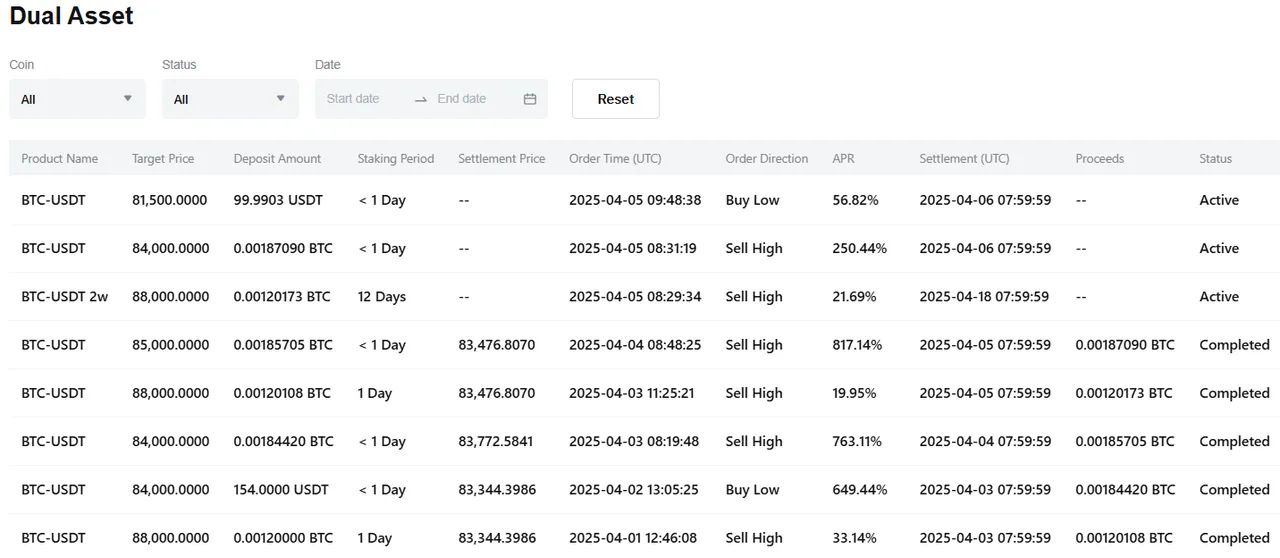The width and height of the screenshot is (1280, 558).
Task: Click settlement date 2025-04-04 07:59:59
Action: point(985,441)
